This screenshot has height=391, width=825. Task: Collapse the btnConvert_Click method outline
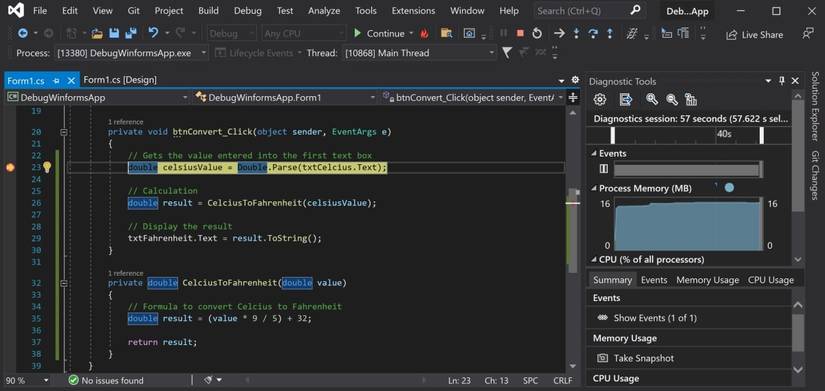click(64, 132)
